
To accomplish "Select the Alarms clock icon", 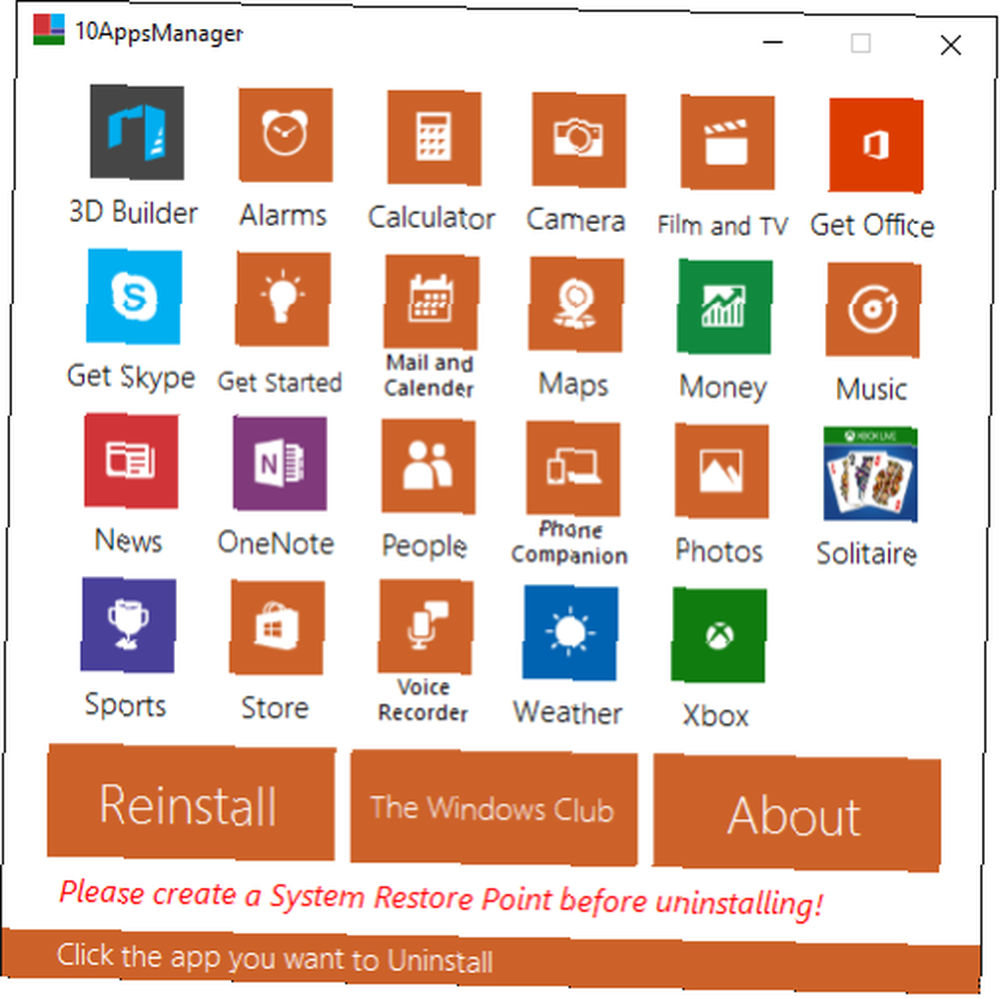I will (x=285, y=135).
